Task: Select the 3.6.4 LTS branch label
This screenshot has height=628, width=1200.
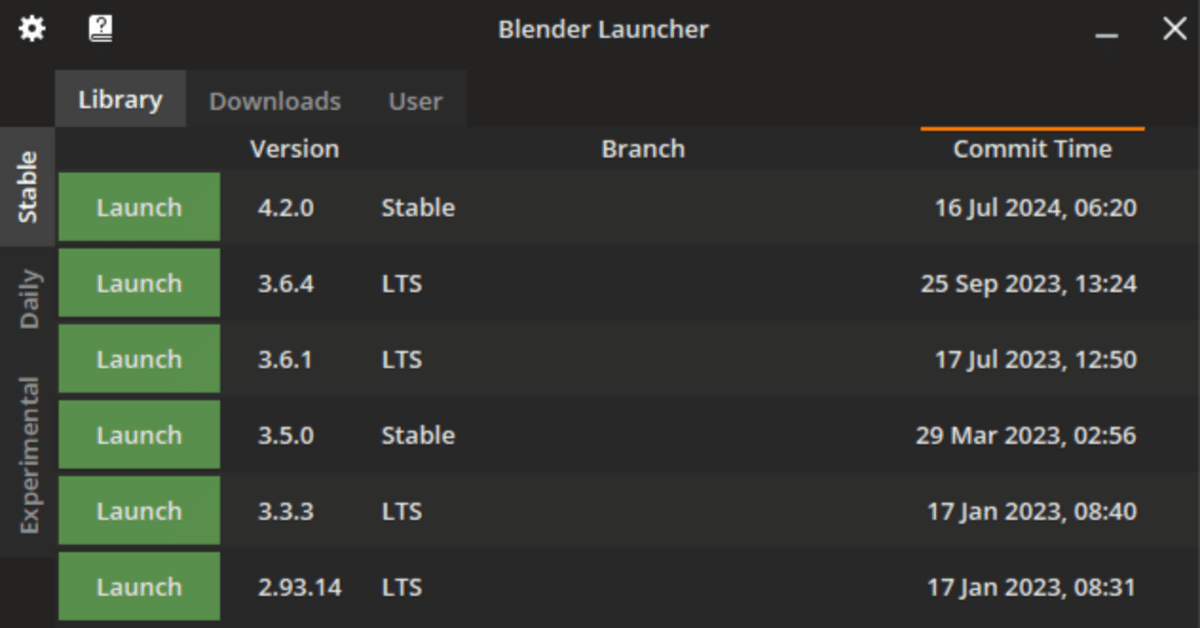Action: pos(401,283)
